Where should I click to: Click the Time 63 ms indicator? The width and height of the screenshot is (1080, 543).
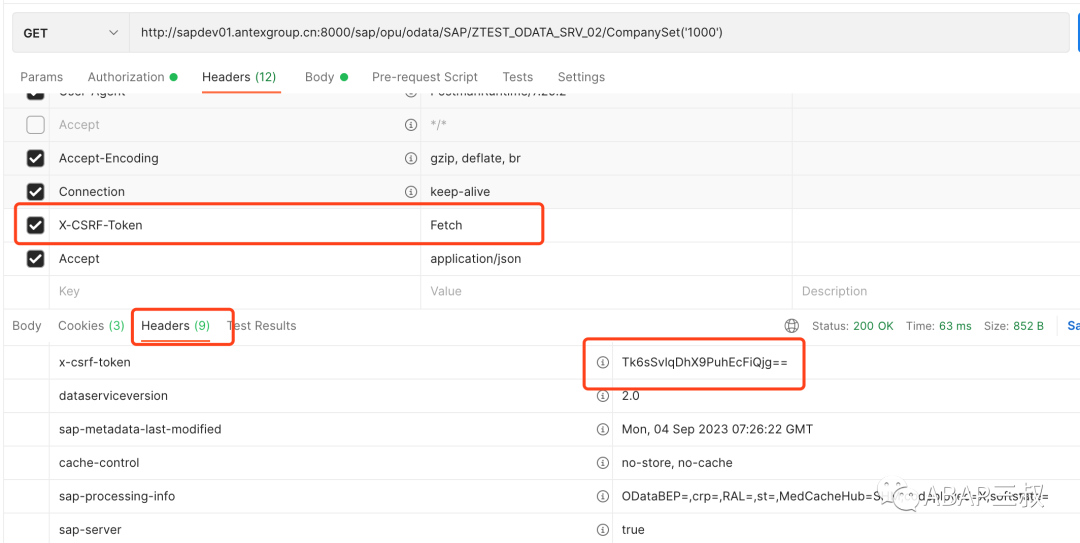click(x=939, y=326)
